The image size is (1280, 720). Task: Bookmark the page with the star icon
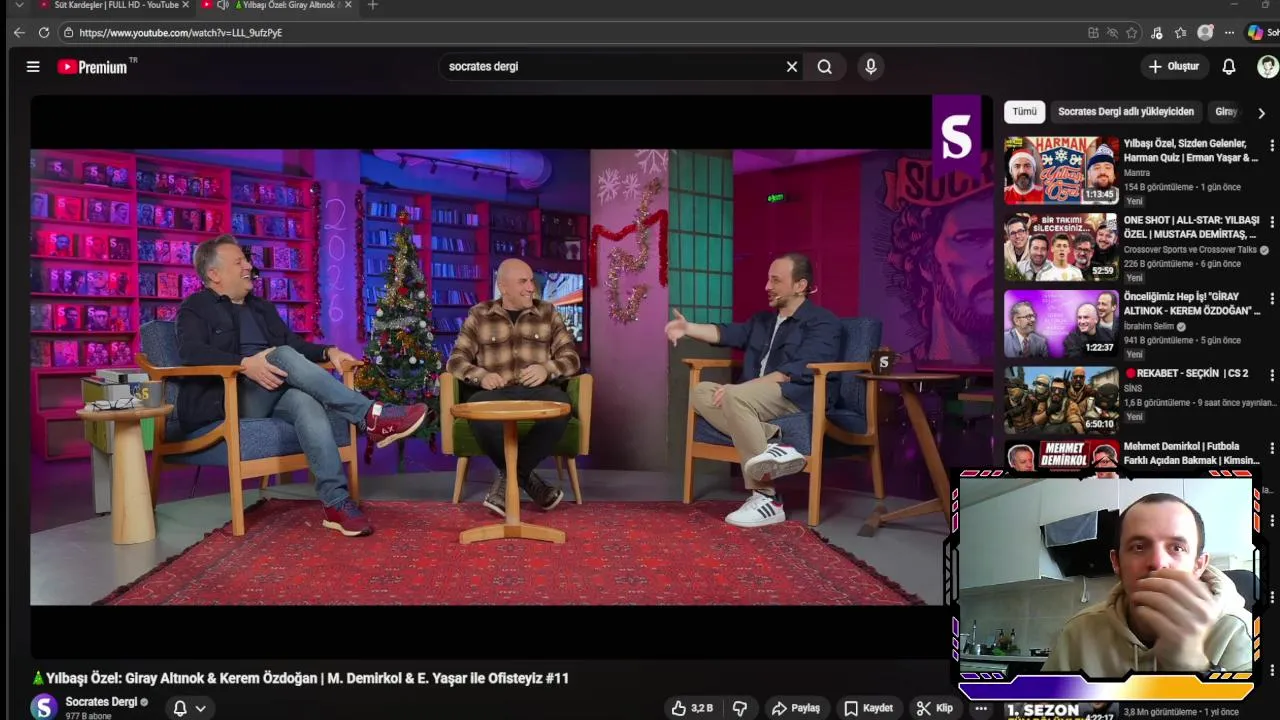tap(1132, 33)
